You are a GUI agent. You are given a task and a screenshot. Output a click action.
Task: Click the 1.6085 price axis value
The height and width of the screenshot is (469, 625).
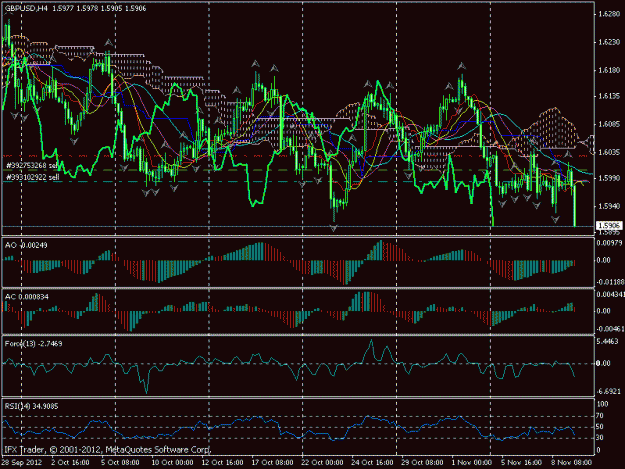click(609, 124)
